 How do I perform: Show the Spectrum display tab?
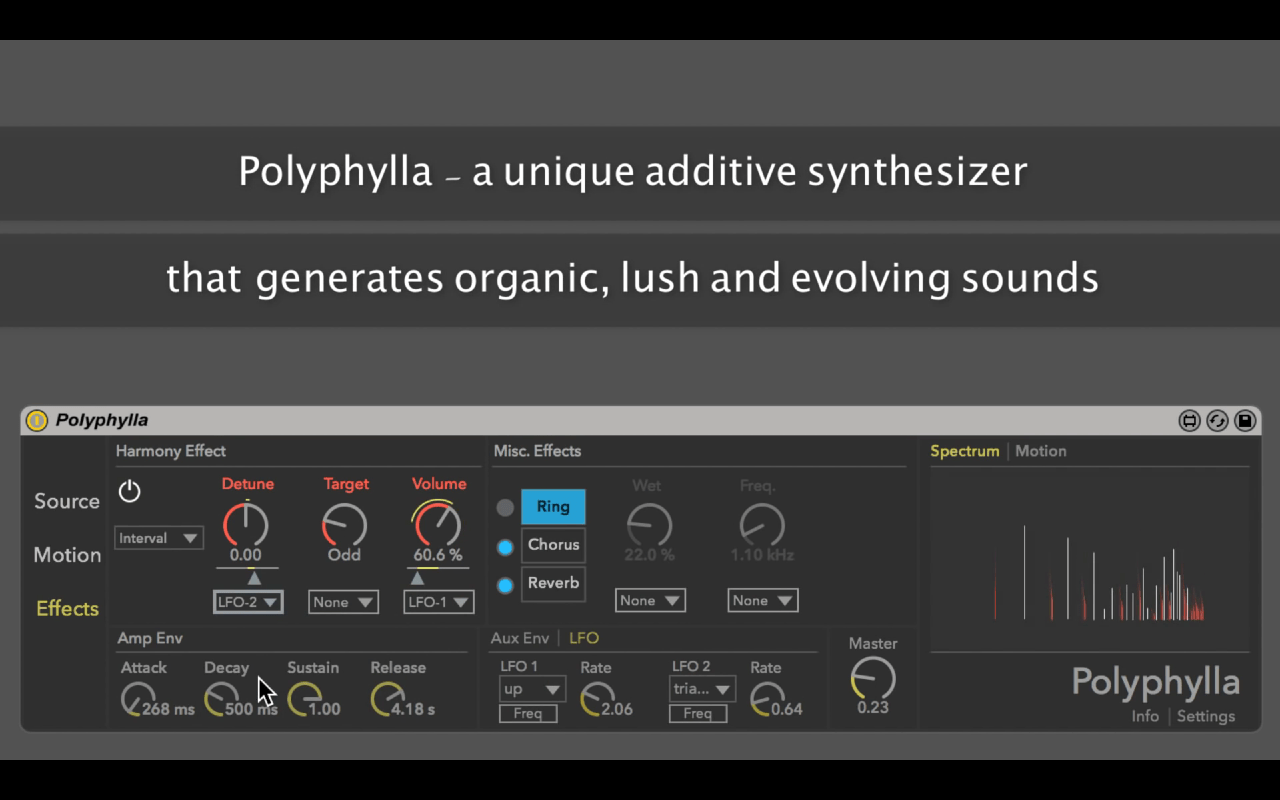click(x=965, y=451)
